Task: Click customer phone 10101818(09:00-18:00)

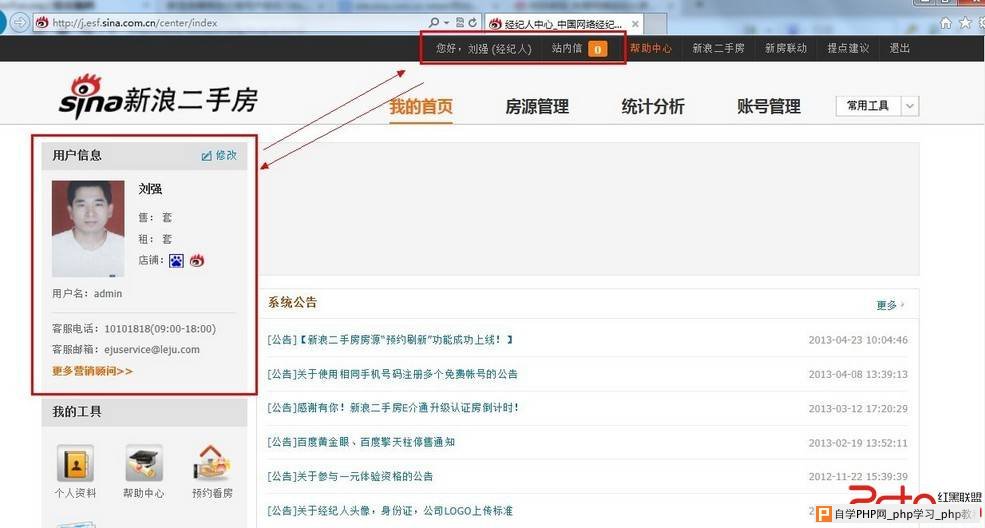Action: (160, 329)
